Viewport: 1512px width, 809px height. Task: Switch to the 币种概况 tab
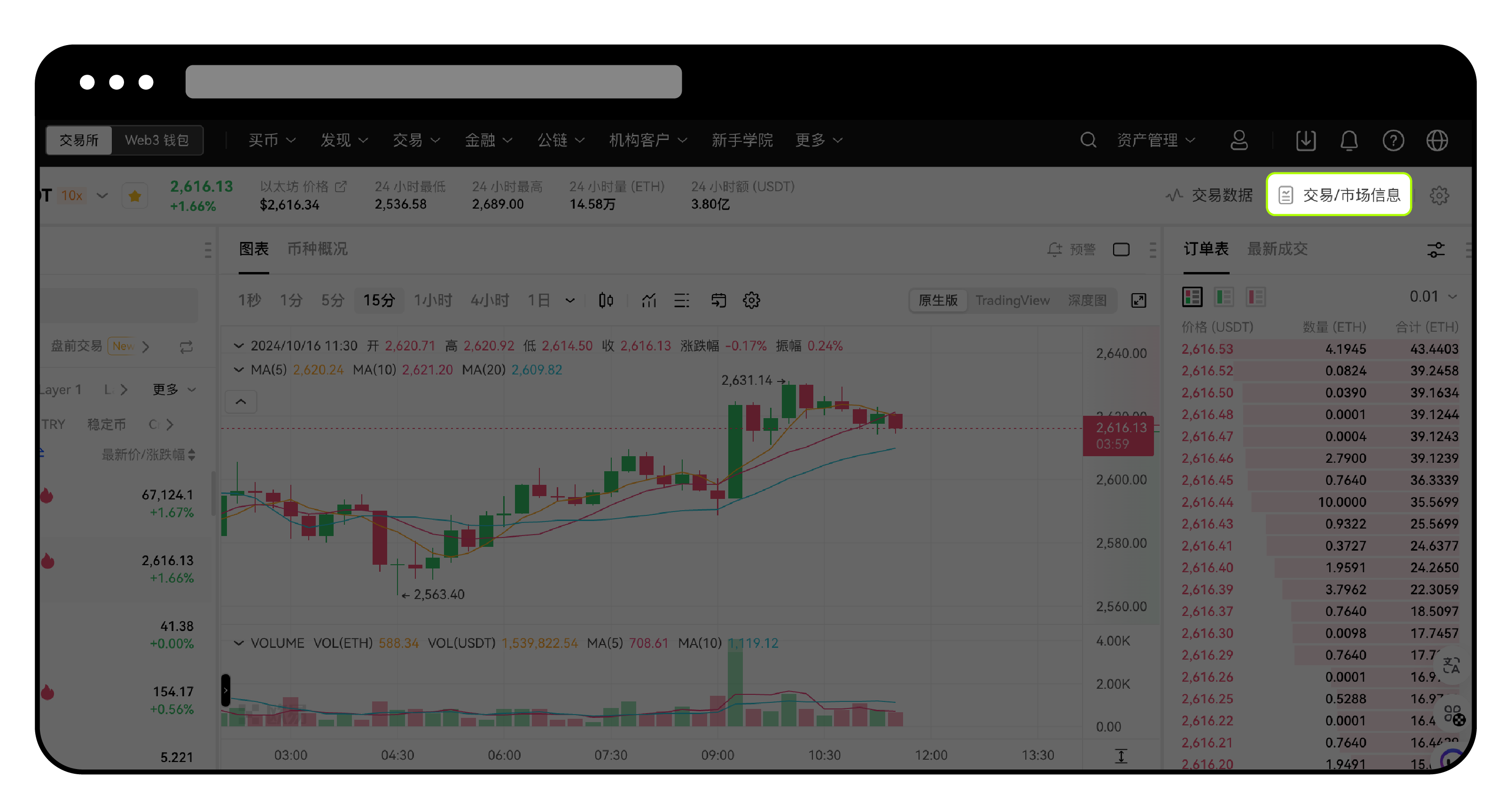(x=318, y=249)
